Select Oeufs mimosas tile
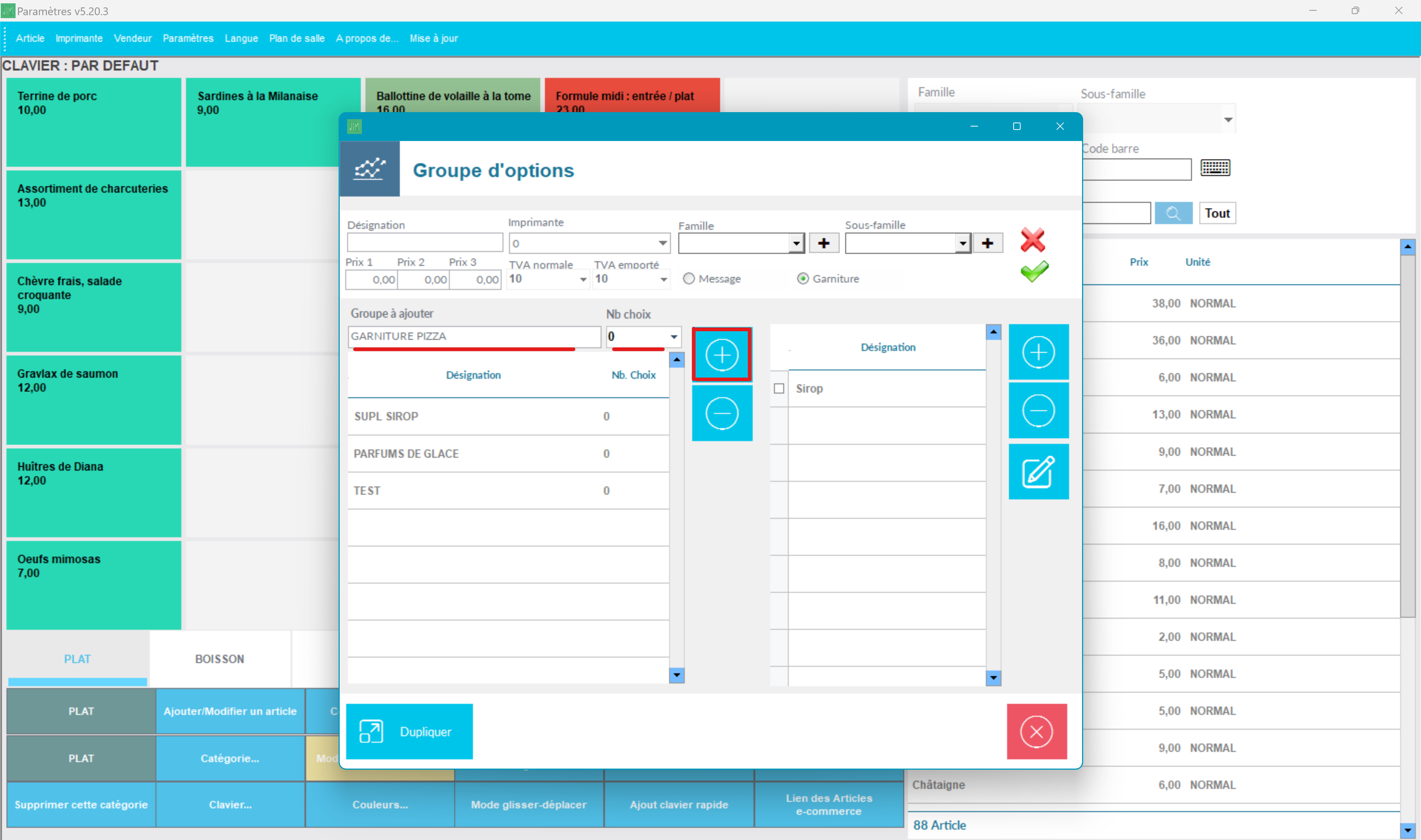Screen dimensions: 1421x840 94,585
